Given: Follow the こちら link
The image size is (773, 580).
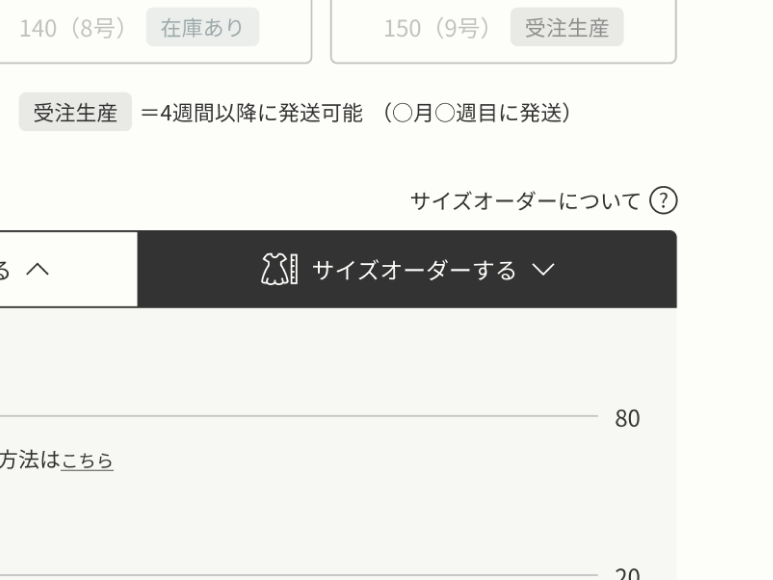Looking at the screenshot, I should pyautogui.click(x=87, y=461).
